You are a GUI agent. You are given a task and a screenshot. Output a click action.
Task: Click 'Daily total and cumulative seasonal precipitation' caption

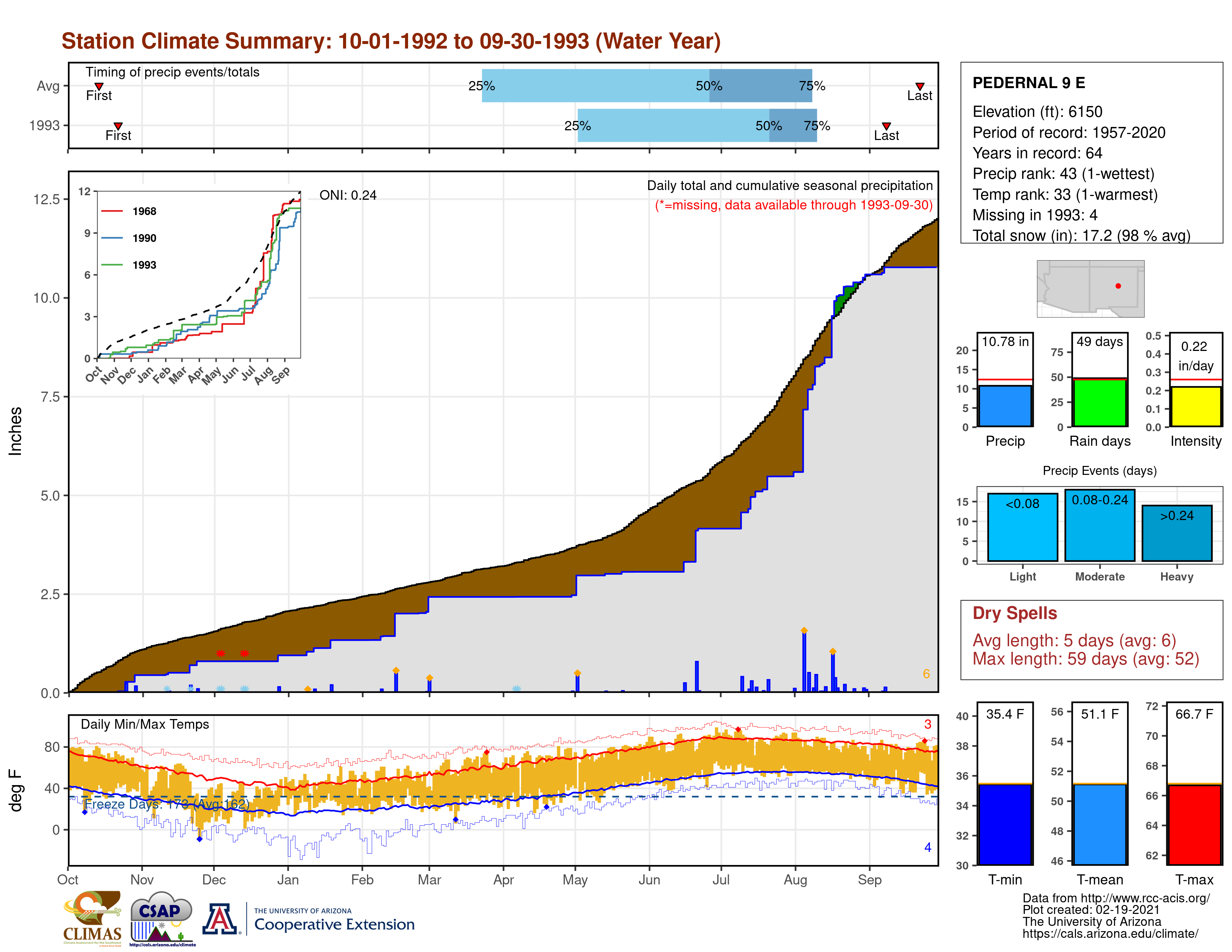[x=790, y=186]
